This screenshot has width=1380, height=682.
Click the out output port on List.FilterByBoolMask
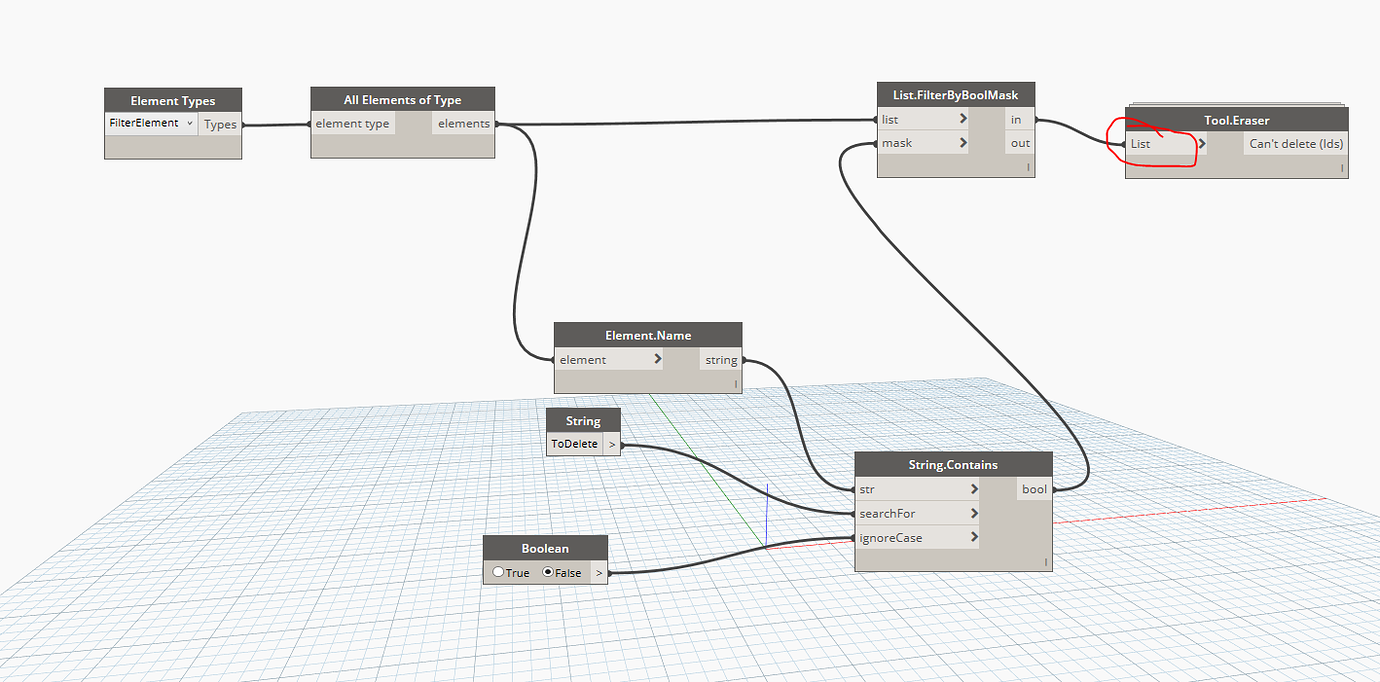1019,142
